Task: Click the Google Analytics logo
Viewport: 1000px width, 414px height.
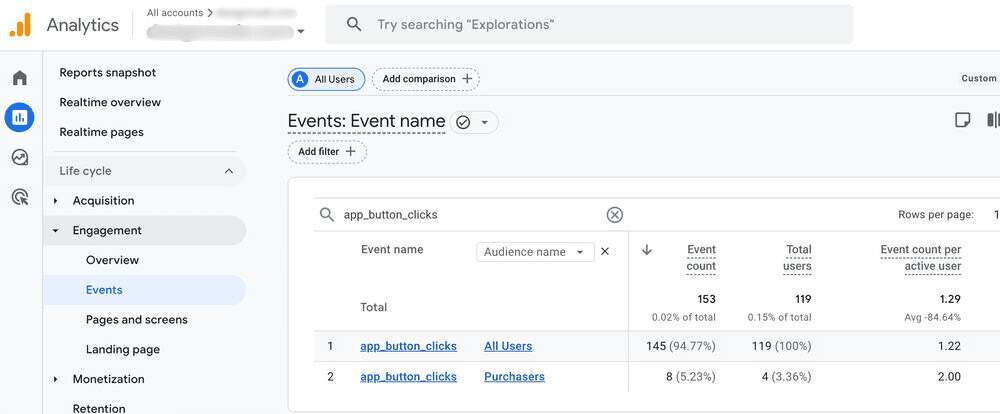Action: pyautogui.click(x=20, y=25)
